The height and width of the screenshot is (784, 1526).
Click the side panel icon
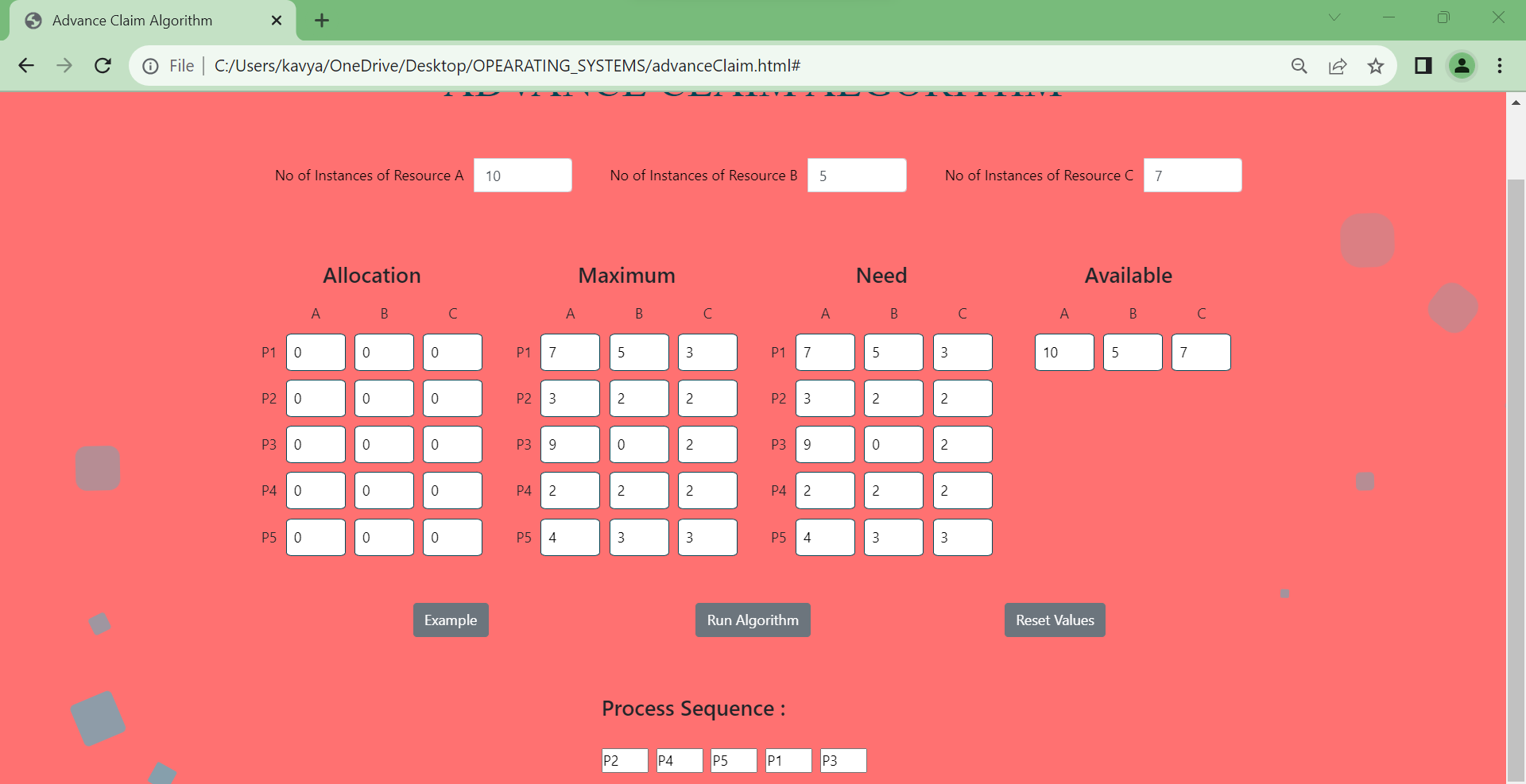click(x=1423, y=66)
